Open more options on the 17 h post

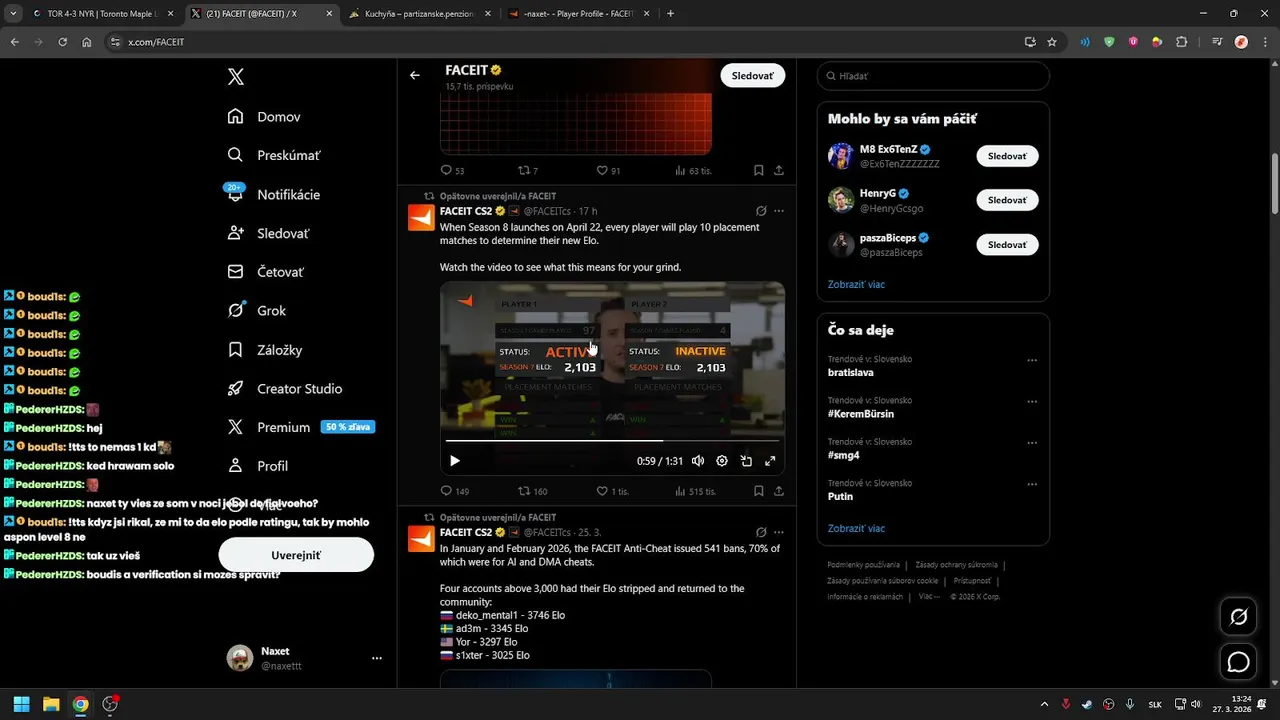coord(779,211)
